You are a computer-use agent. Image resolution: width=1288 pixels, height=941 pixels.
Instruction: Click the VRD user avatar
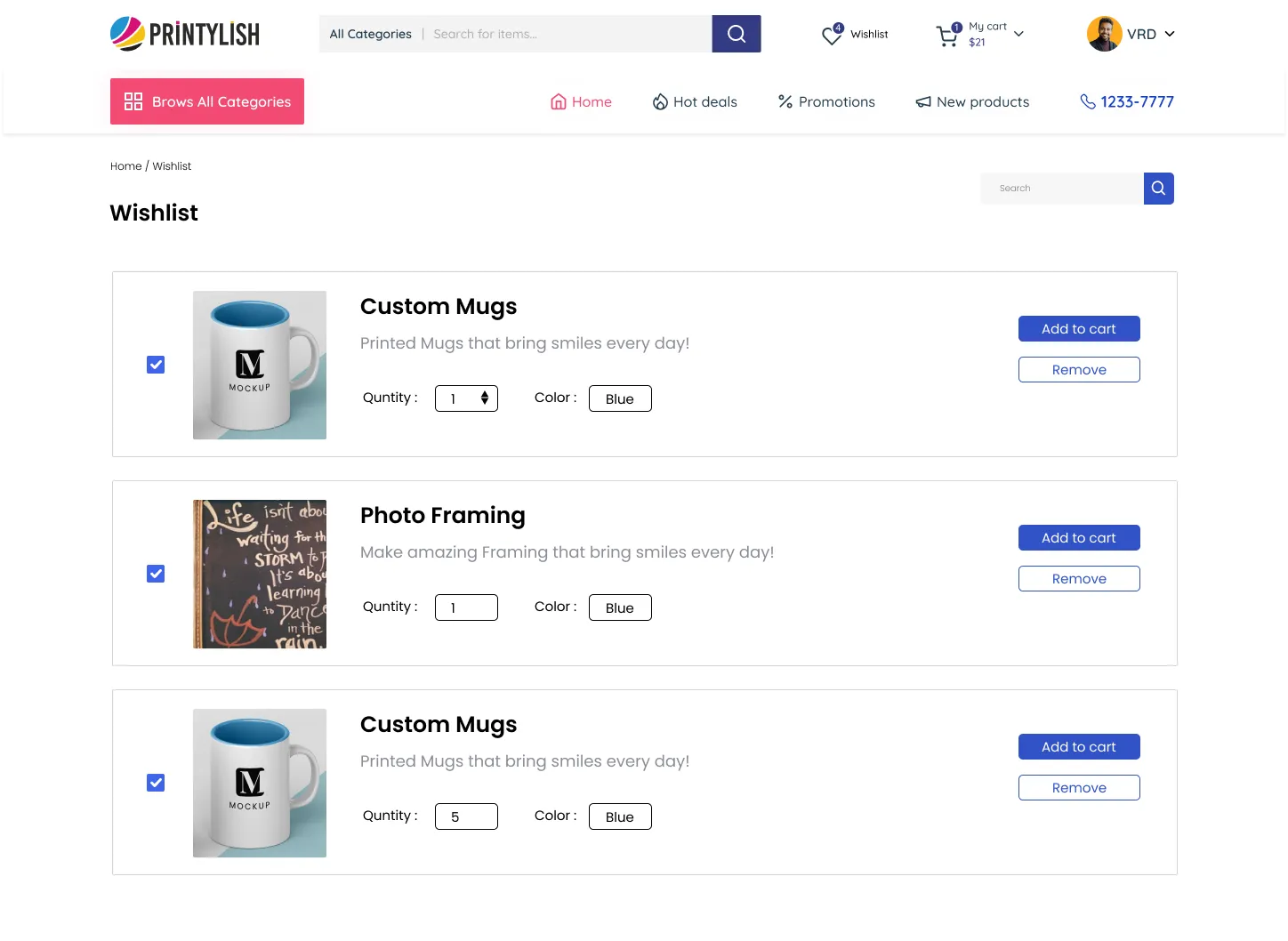coord(1104,34)
